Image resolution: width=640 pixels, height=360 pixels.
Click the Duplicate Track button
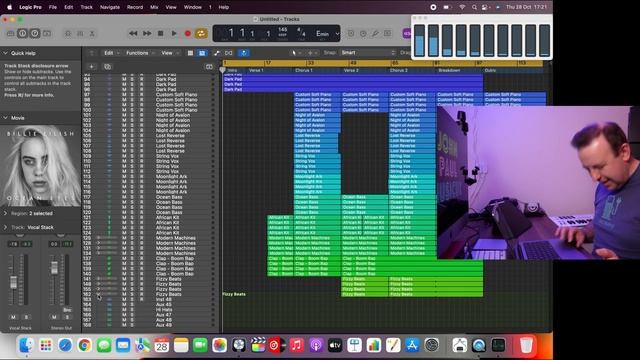tap(107, 67)
